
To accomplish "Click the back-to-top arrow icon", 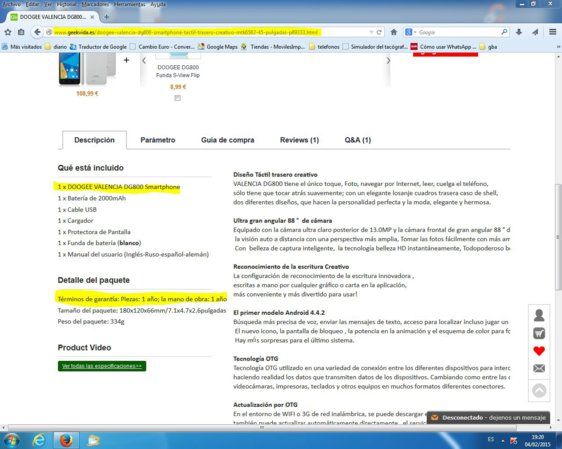I will pos(539,390).
